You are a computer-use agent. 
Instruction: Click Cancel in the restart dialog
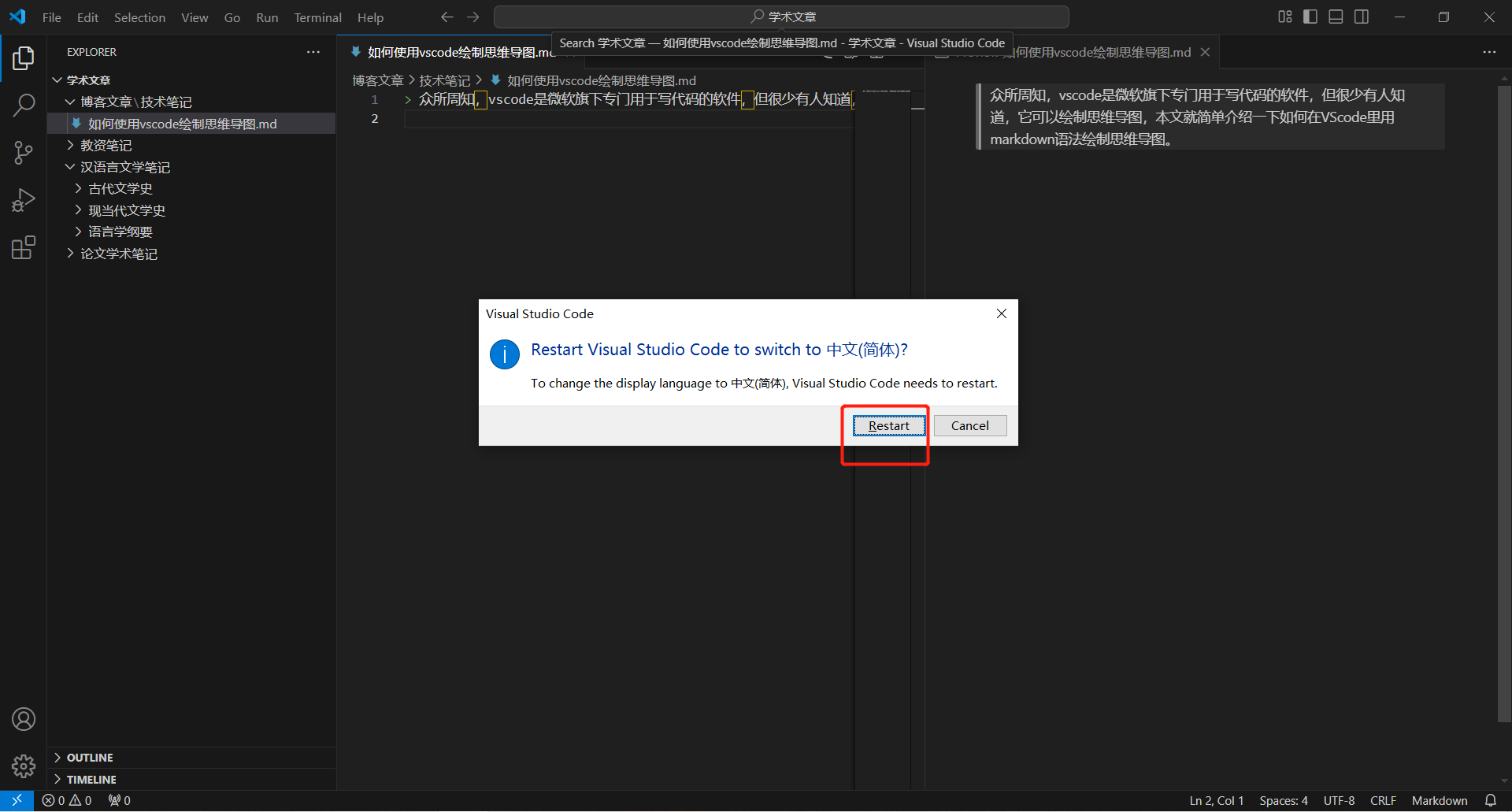pyautogui.click(x=970, y=426)
